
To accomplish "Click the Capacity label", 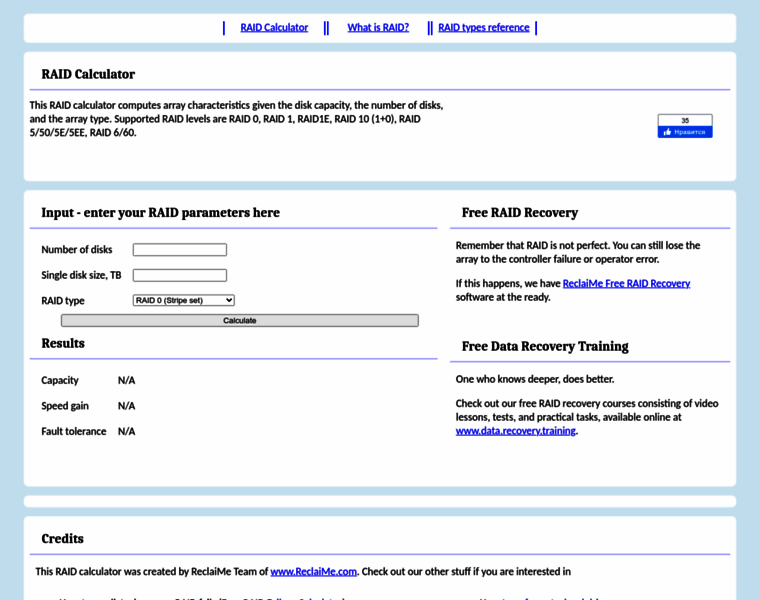I will click(60, 380).
